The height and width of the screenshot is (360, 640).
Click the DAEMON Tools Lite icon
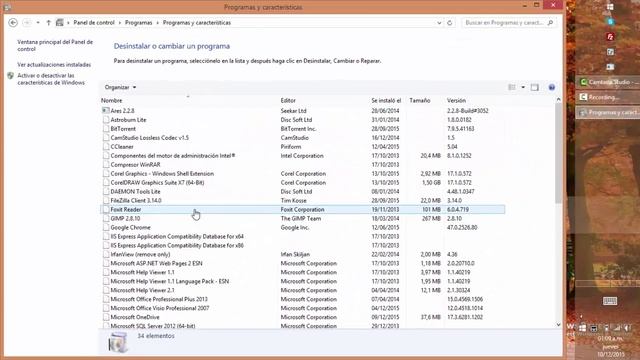pos(106,191)
